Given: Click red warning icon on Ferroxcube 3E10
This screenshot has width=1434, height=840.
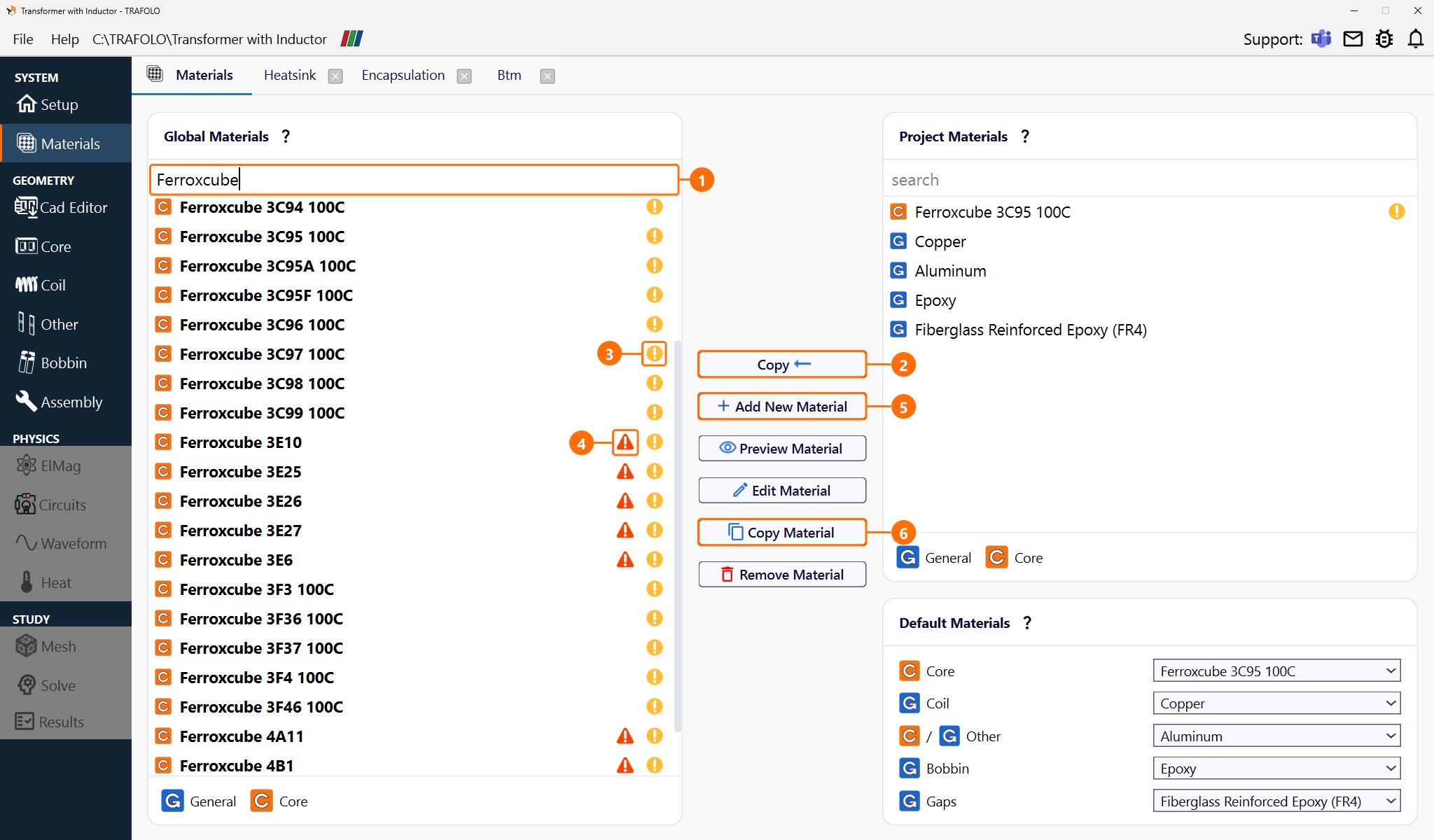Looking at the screenshot, I should pos(625,442).
